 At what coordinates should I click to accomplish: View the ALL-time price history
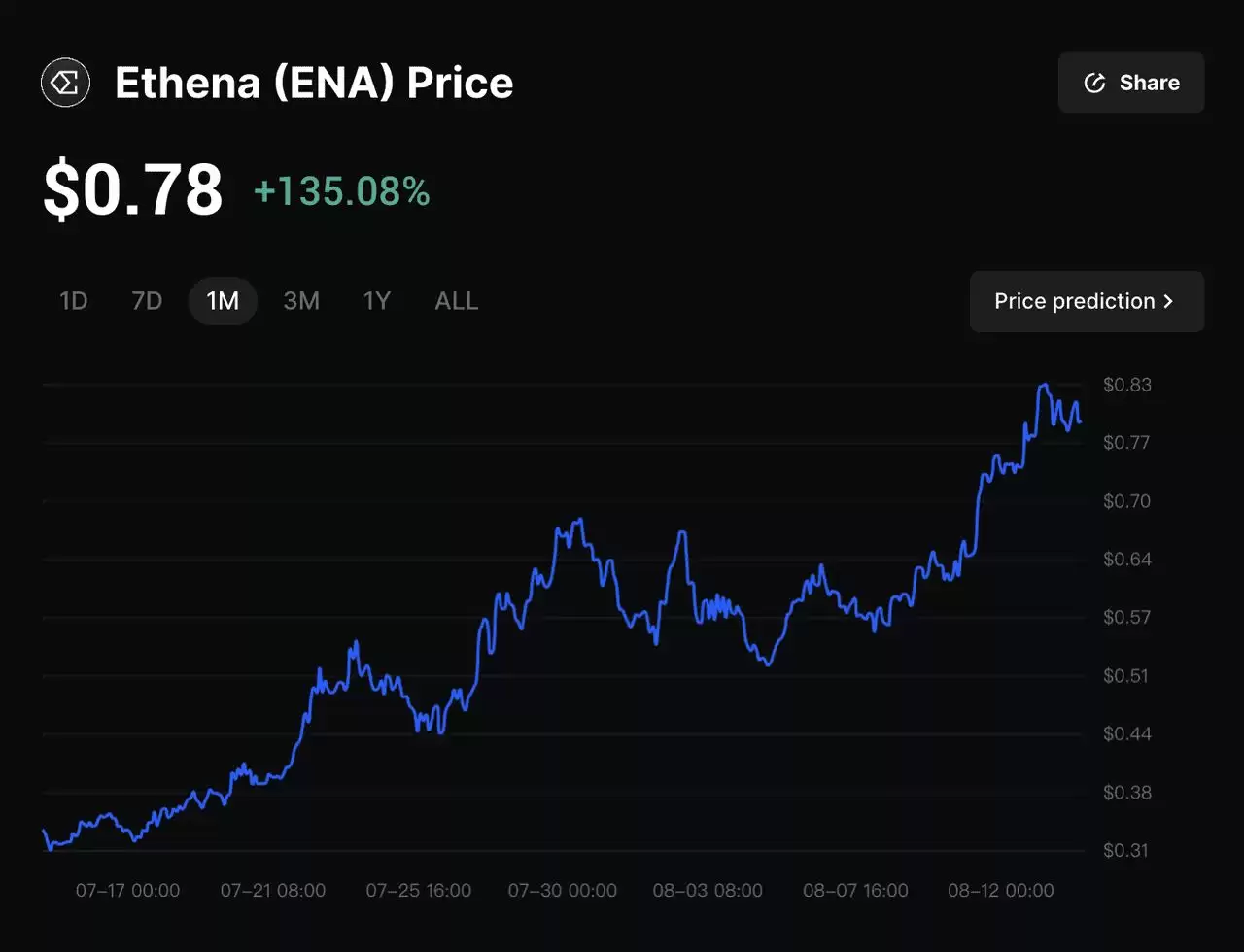tap(456, 301)
